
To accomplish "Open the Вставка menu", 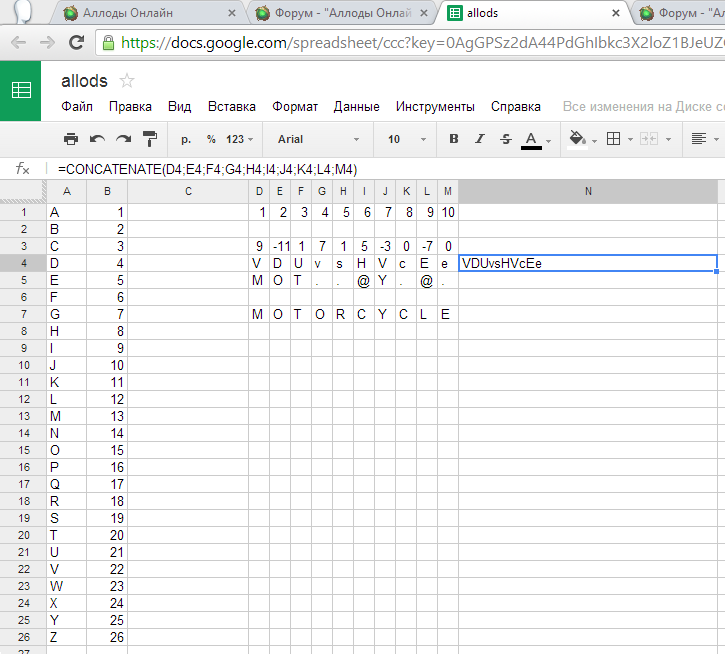I will click(x=231, y=106).
